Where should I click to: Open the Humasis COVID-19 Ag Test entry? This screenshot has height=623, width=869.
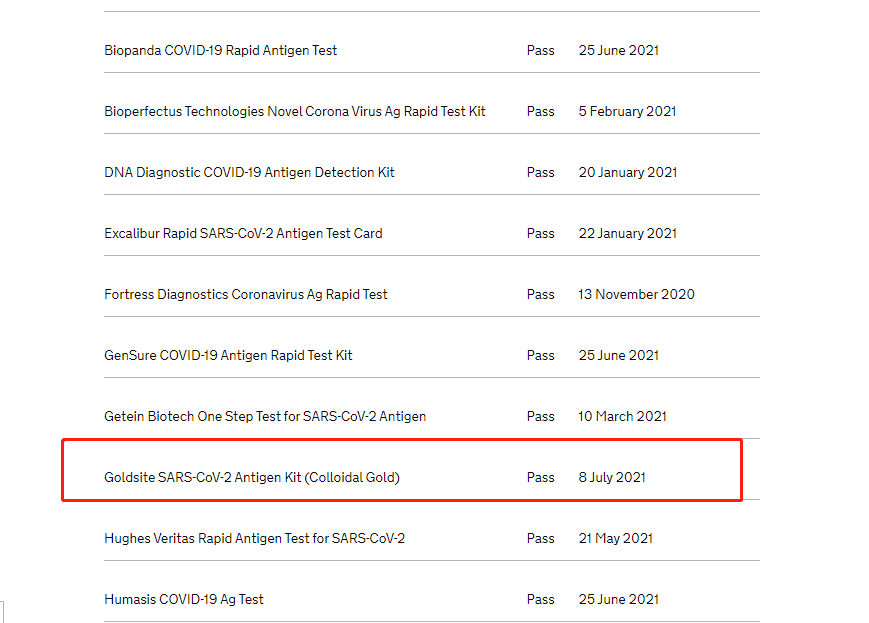click(184, 599)
